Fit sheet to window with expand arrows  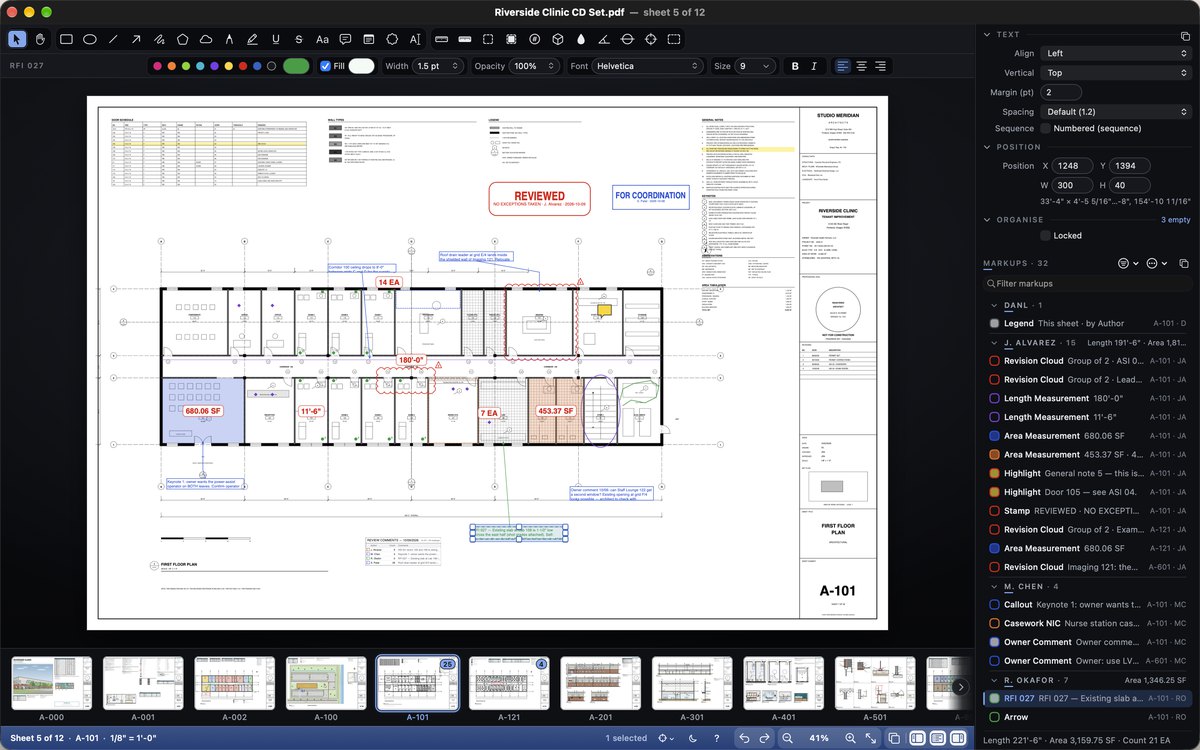872,738
